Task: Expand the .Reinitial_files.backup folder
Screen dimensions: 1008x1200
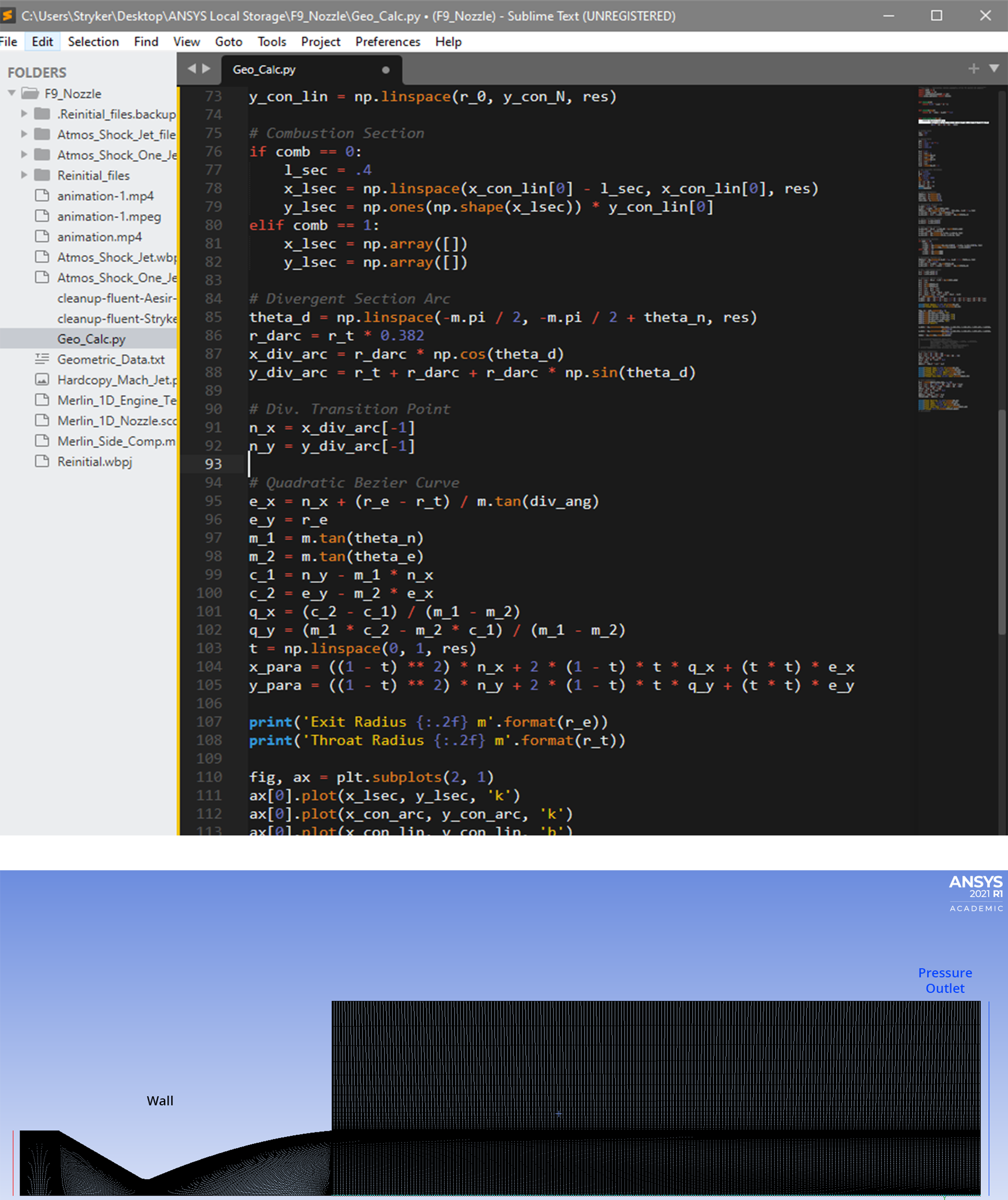Action: tap(24, 114)
